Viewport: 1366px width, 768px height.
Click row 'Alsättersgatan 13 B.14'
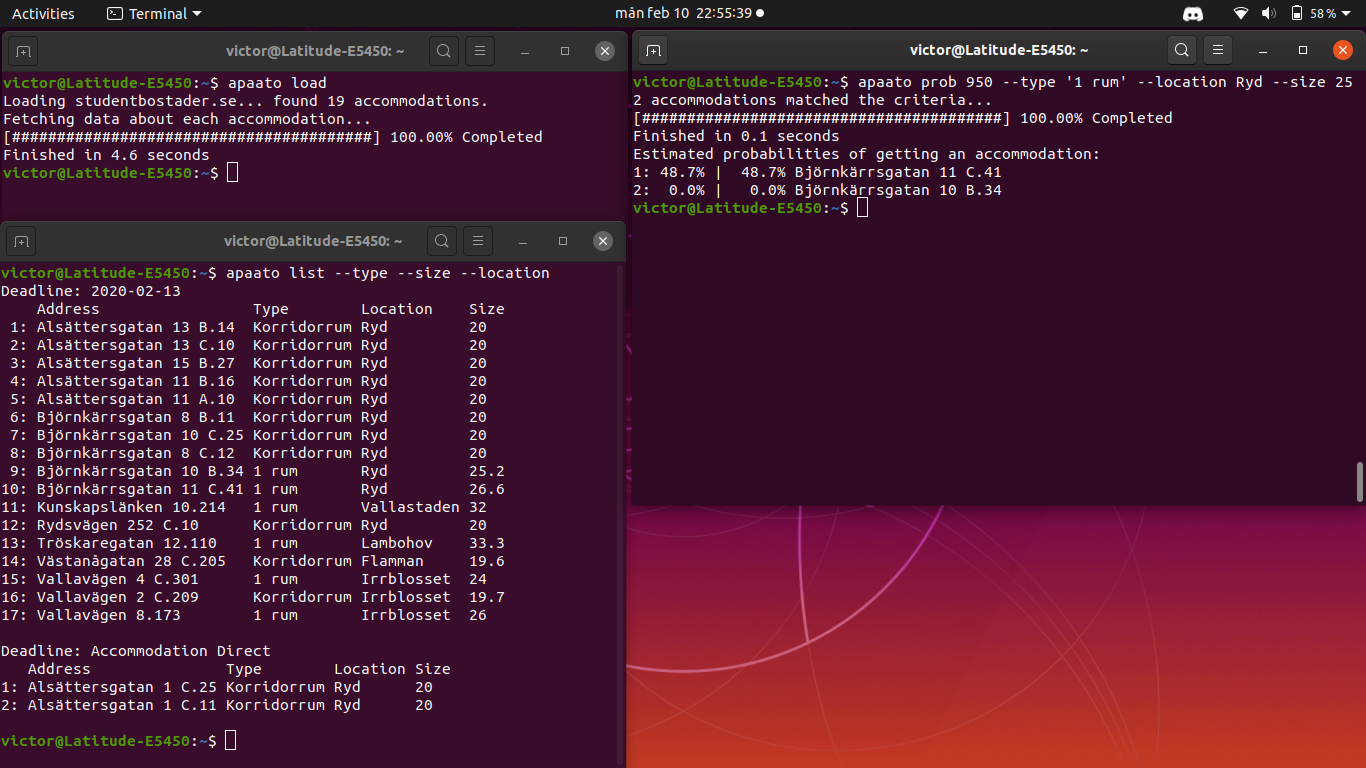point(249,327)
